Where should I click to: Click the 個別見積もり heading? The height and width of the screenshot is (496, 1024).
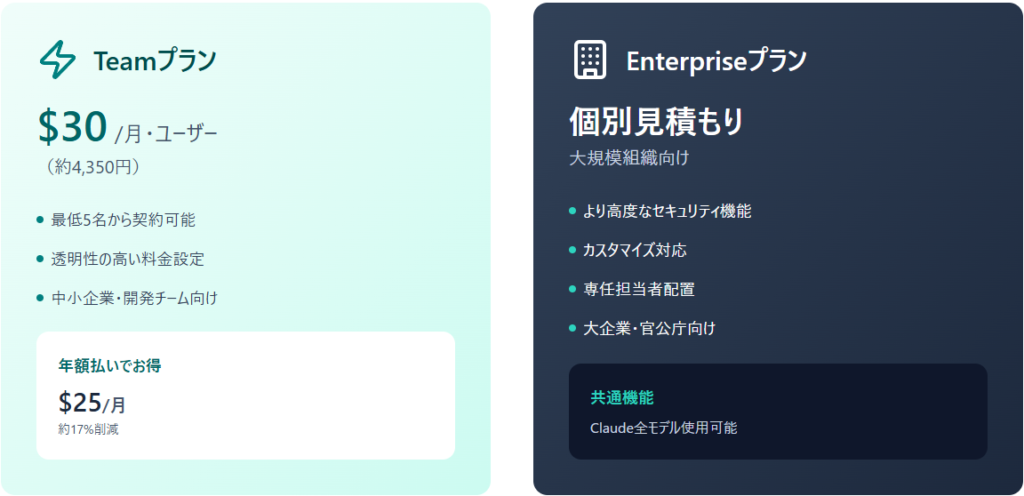tap(656, 122)
